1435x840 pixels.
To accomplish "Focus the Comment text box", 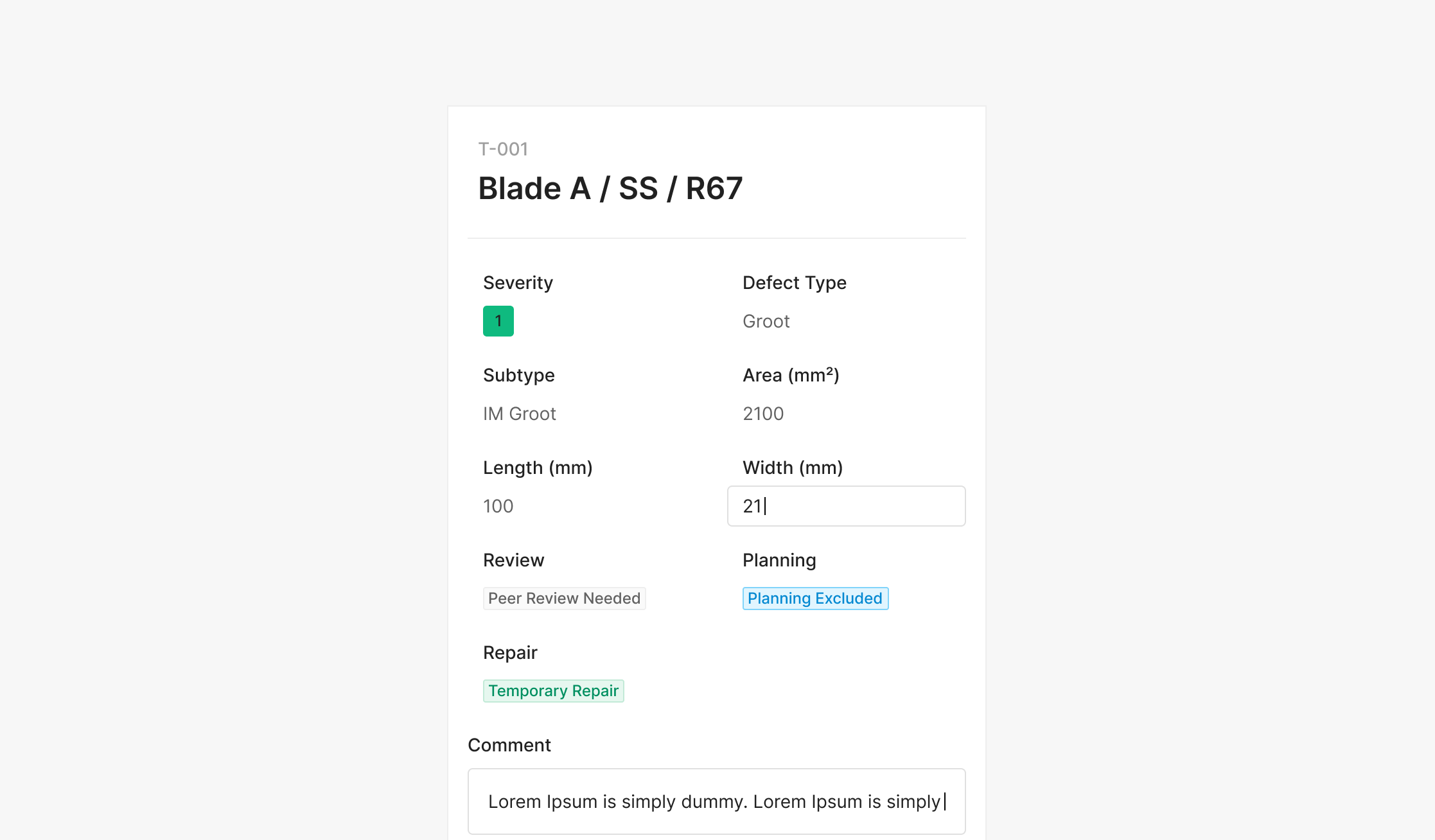I will tap(716, 801).
